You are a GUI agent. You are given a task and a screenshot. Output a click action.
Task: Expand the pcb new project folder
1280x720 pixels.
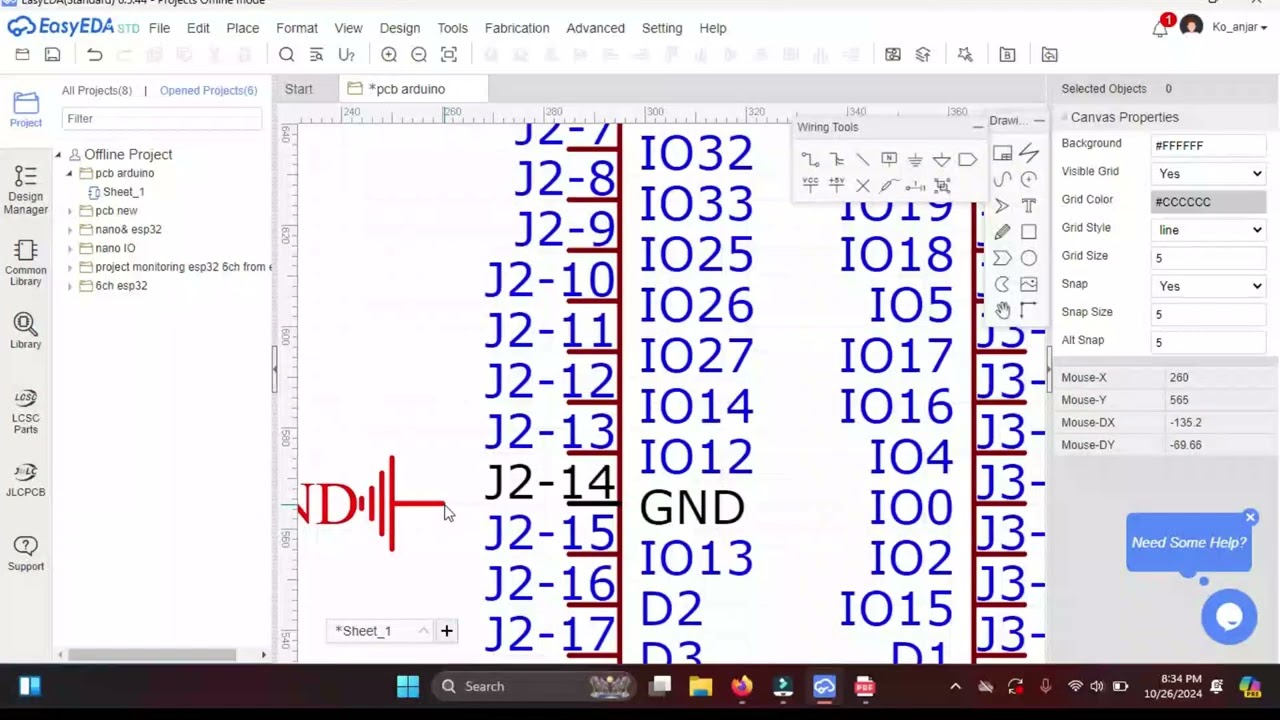[x=71, y=211]
